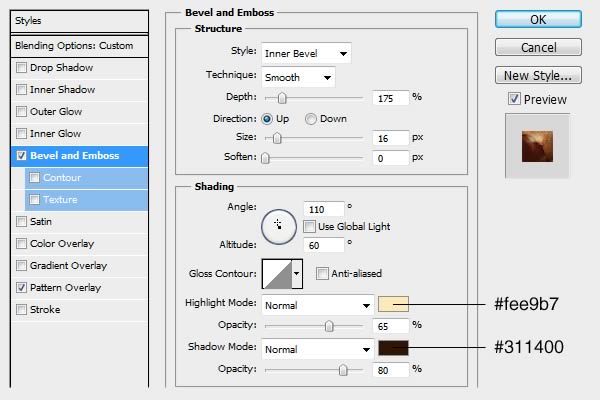This screenshot has width=600, height=400.
Task: Check the Satin checkbox
Action: [x=21, y=222]
